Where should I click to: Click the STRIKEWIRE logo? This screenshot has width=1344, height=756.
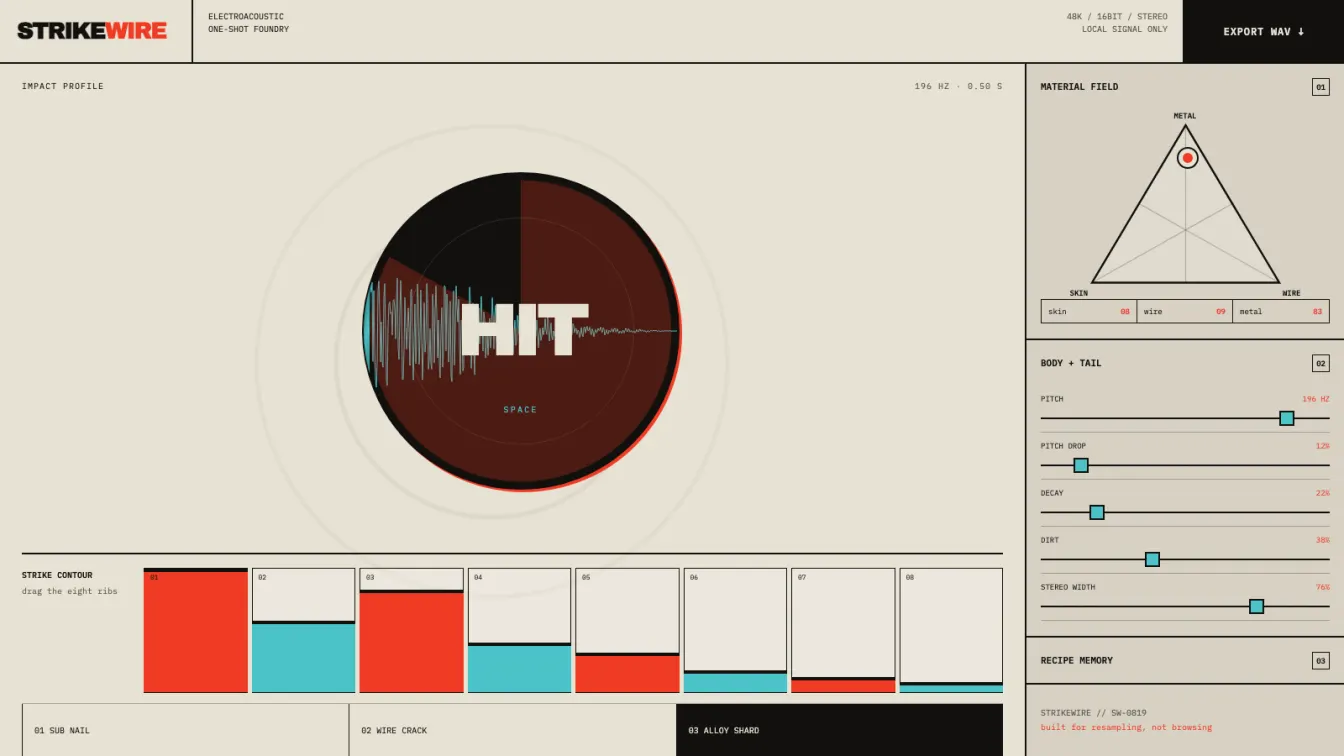pos(92,31)
